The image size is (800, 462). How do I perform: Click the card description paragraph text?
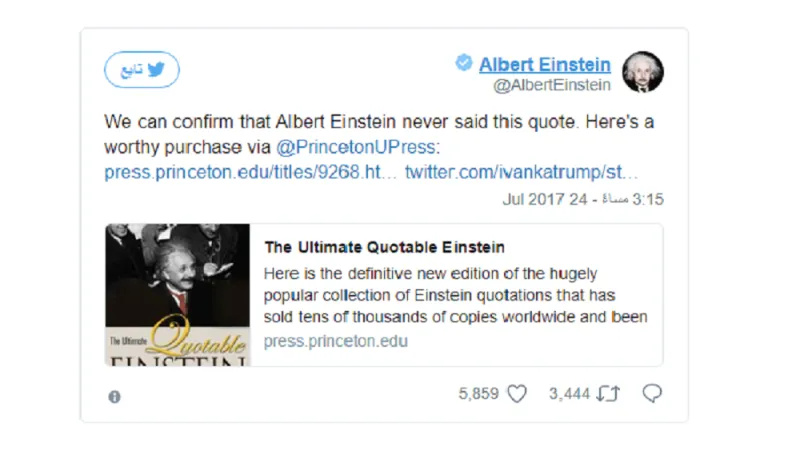pos(456,295)
